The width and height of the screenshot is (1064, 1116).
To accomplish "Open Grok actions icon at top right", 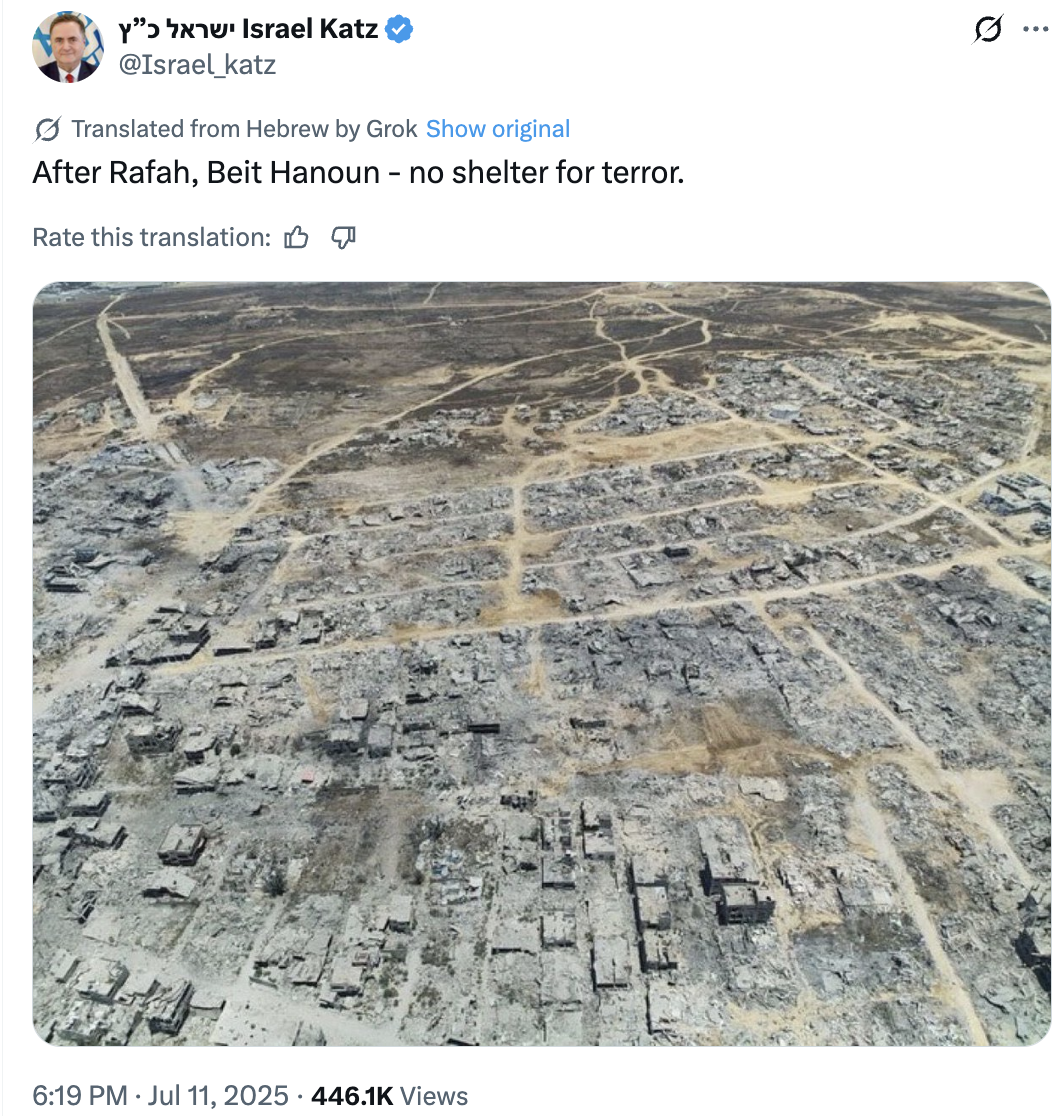I will point(988,29).
